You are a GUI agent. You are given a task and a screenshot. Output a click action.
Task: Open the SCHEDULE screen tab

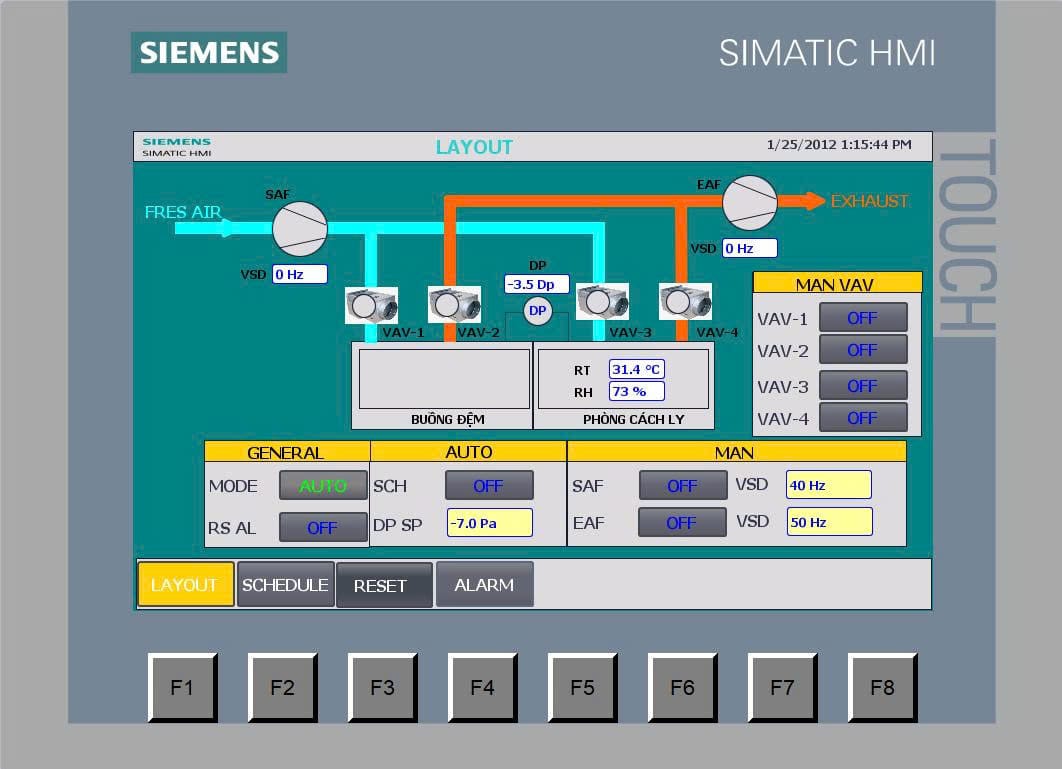click(x=285, y=585)
